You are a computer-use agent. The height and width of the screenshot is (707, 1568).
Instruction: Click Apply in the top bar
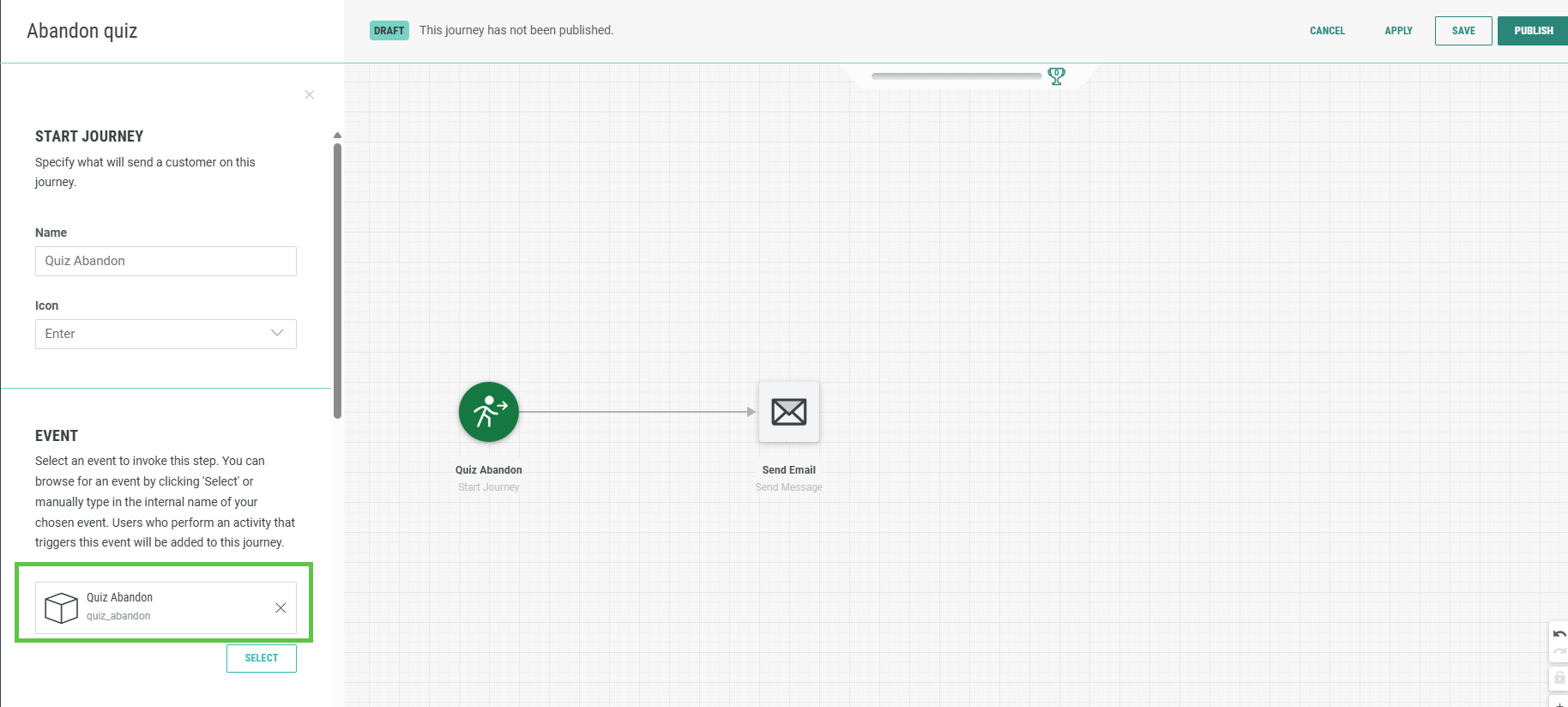pos(1398,31)
